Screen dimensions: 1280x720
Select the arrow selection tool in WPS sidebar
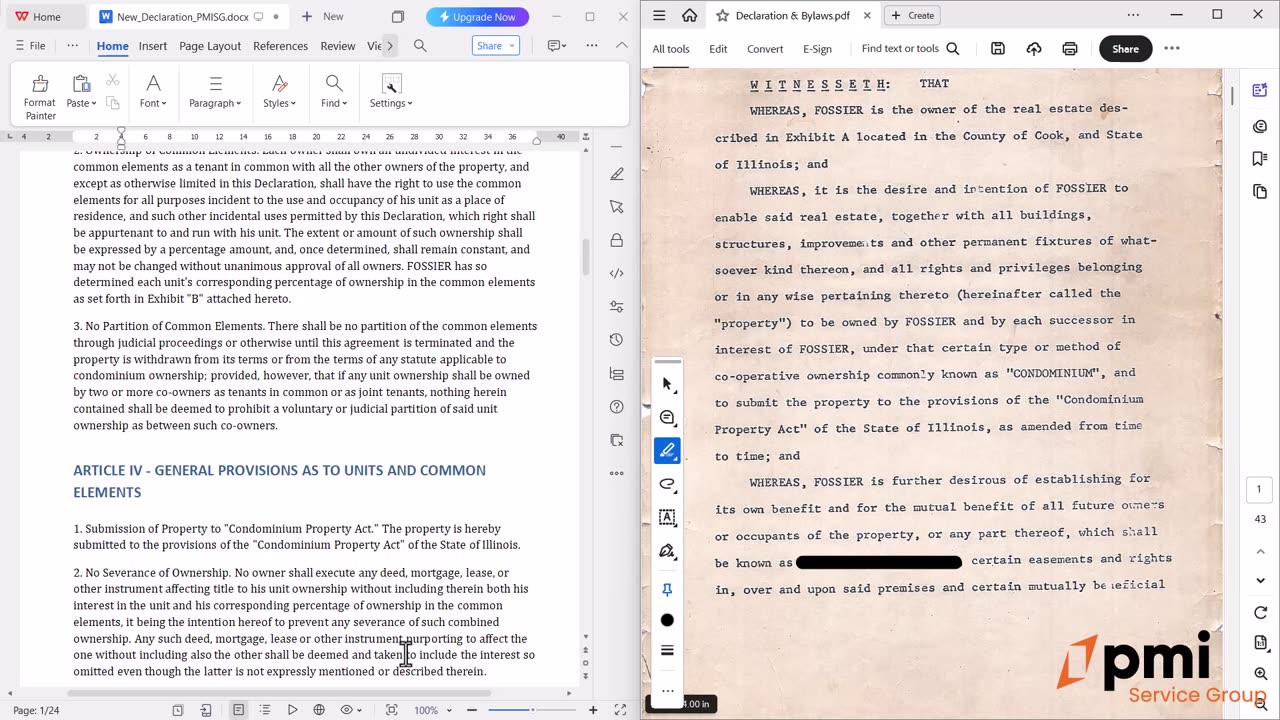pos(617,207)
